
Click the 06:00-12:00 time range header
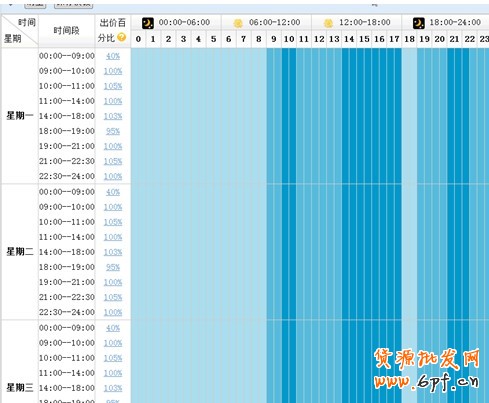click(275, 22)
